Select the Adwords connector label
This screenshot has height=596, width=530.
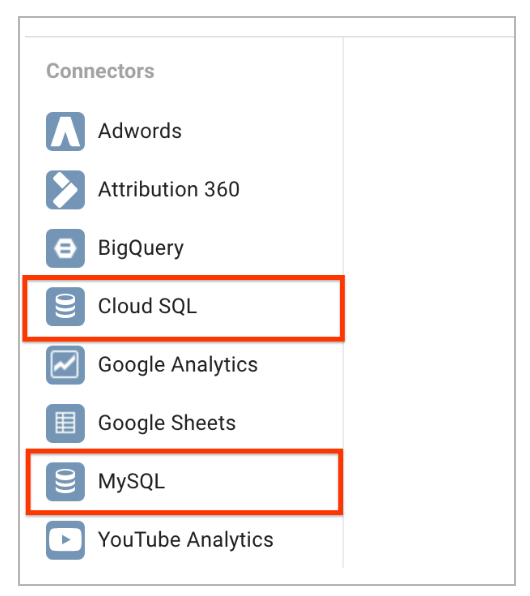point(140,131)
